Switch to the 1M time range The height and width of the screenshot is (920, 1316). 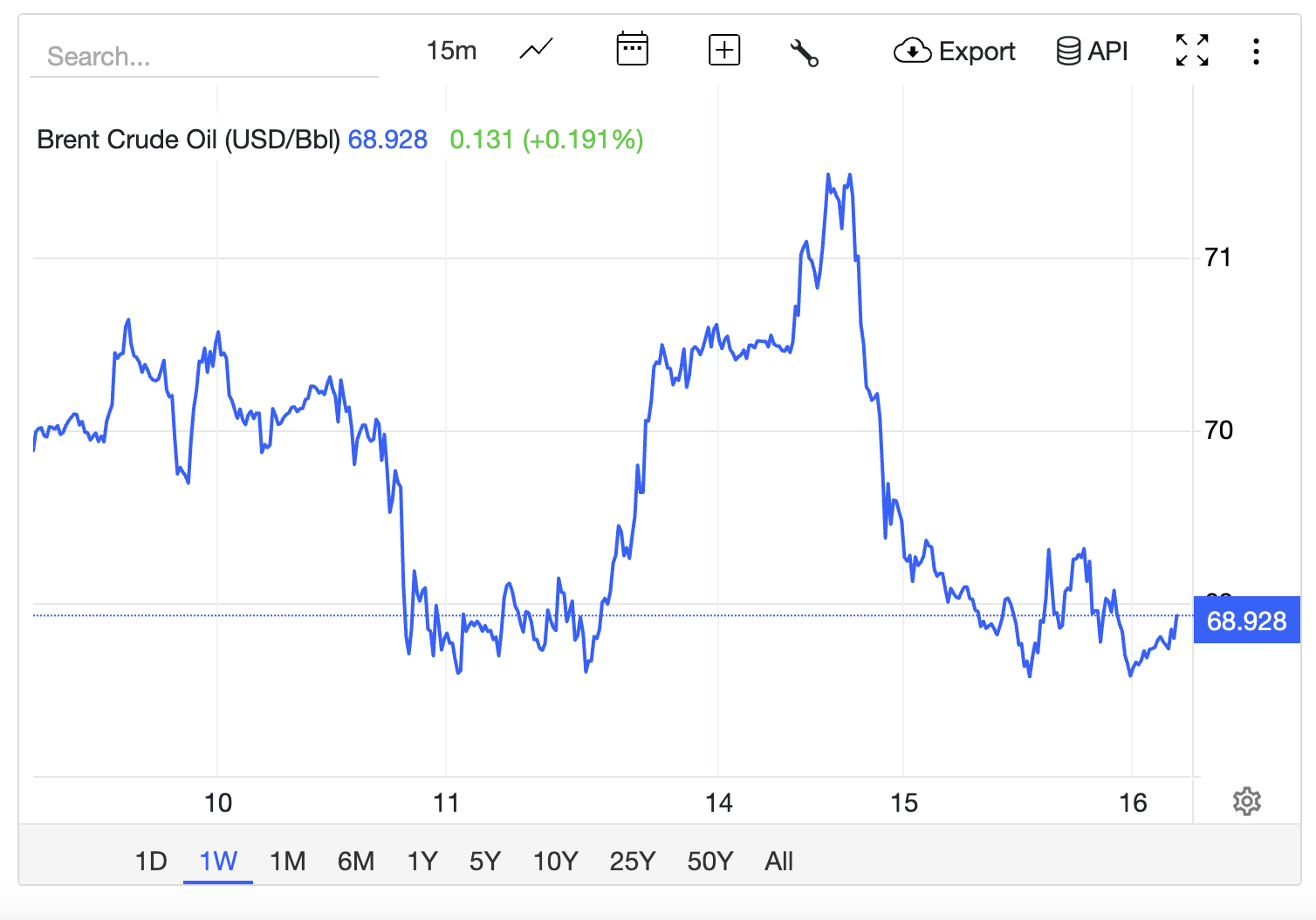287,862
